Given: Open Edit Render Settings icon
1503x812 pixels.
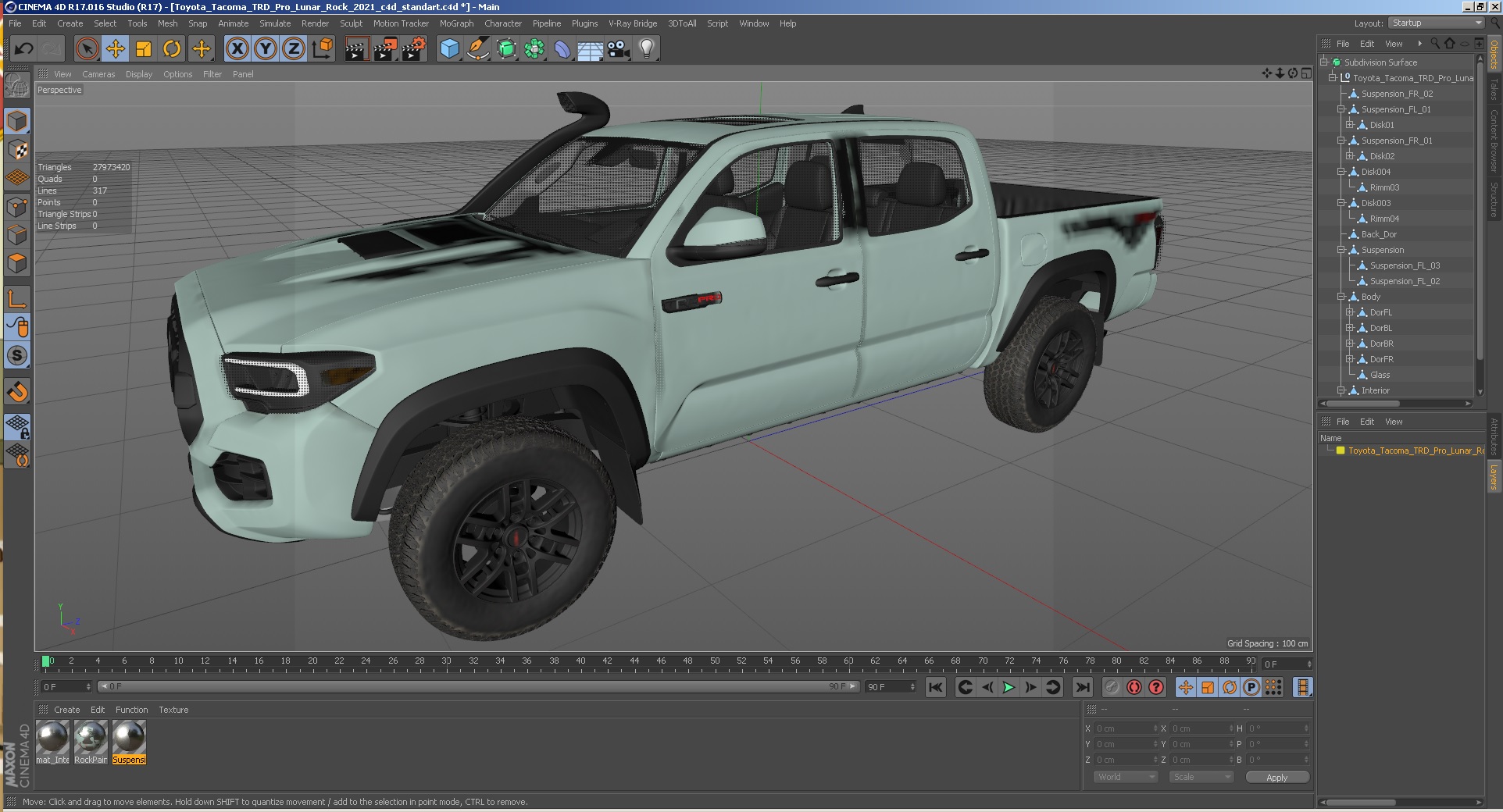Looking at the screenshot, I should (413, 49).
